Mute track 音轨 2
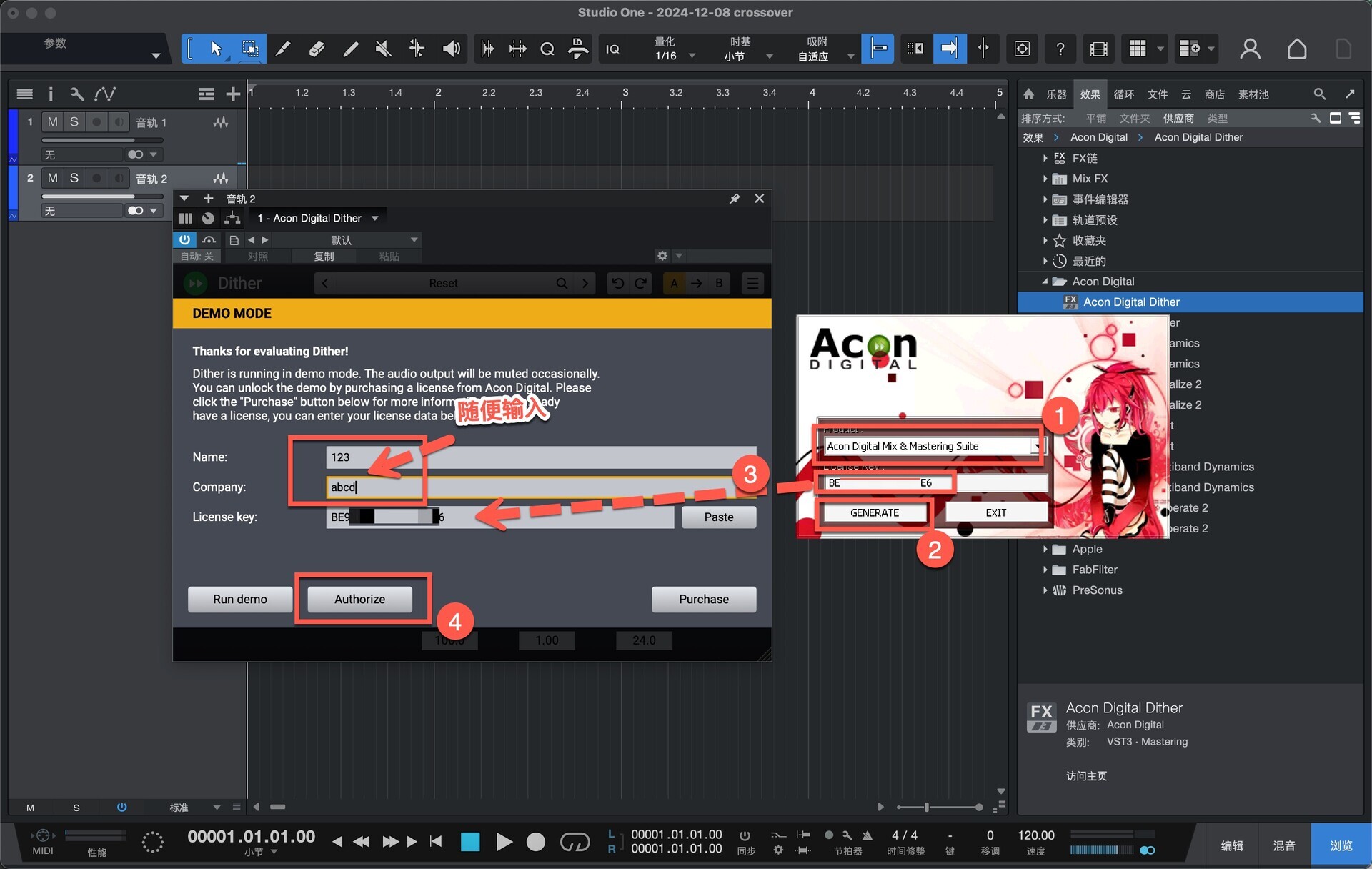This screenshot has height=869, width=1372. [52, 178]
